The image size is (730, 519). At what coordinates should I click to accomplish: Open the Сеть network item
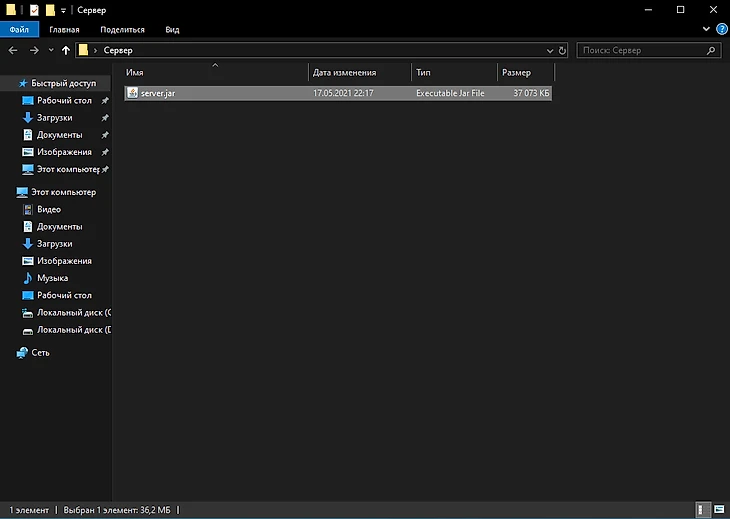pyautogui.click(x=40, y=353)
